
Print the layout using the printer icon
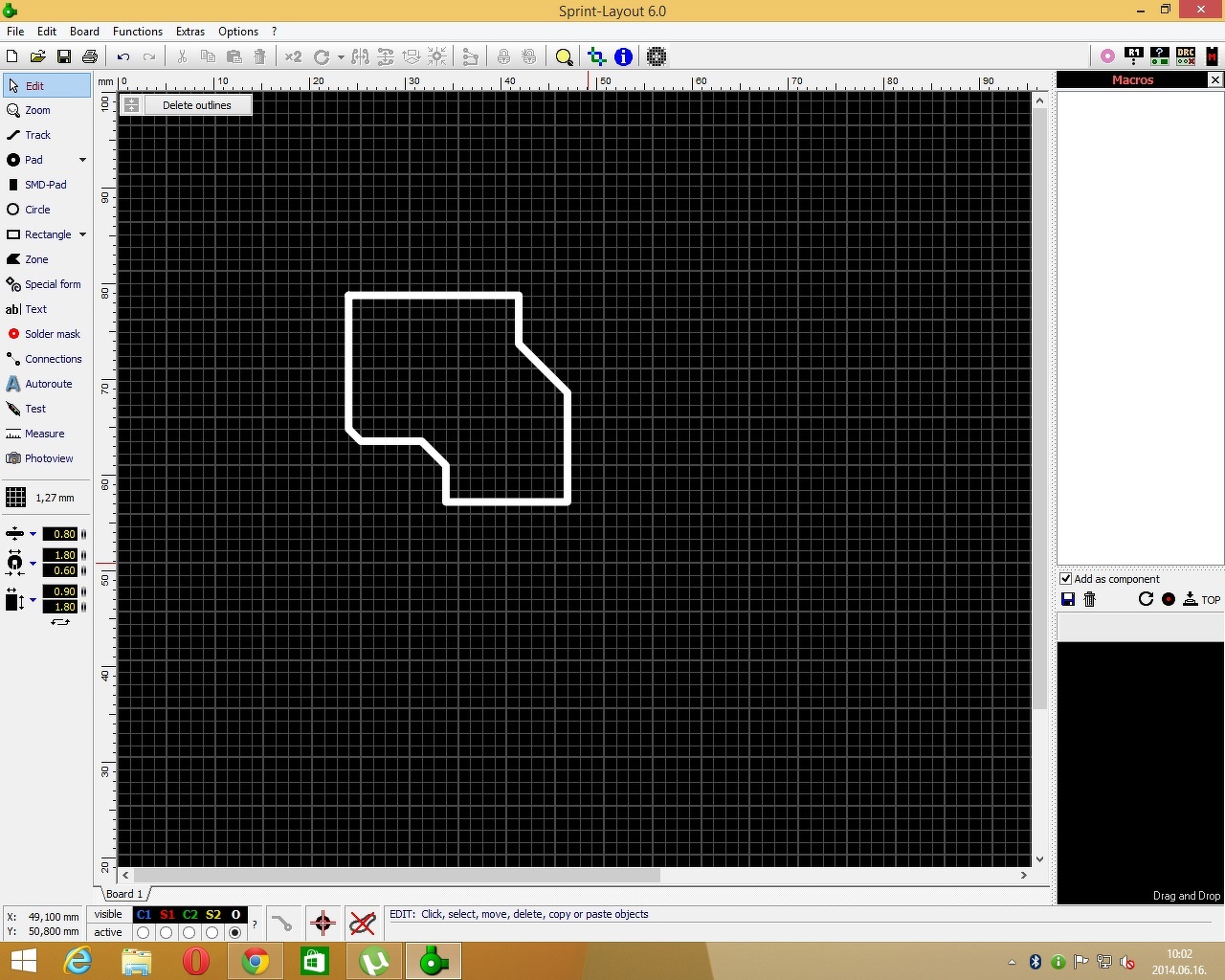(x=90, y=57)
